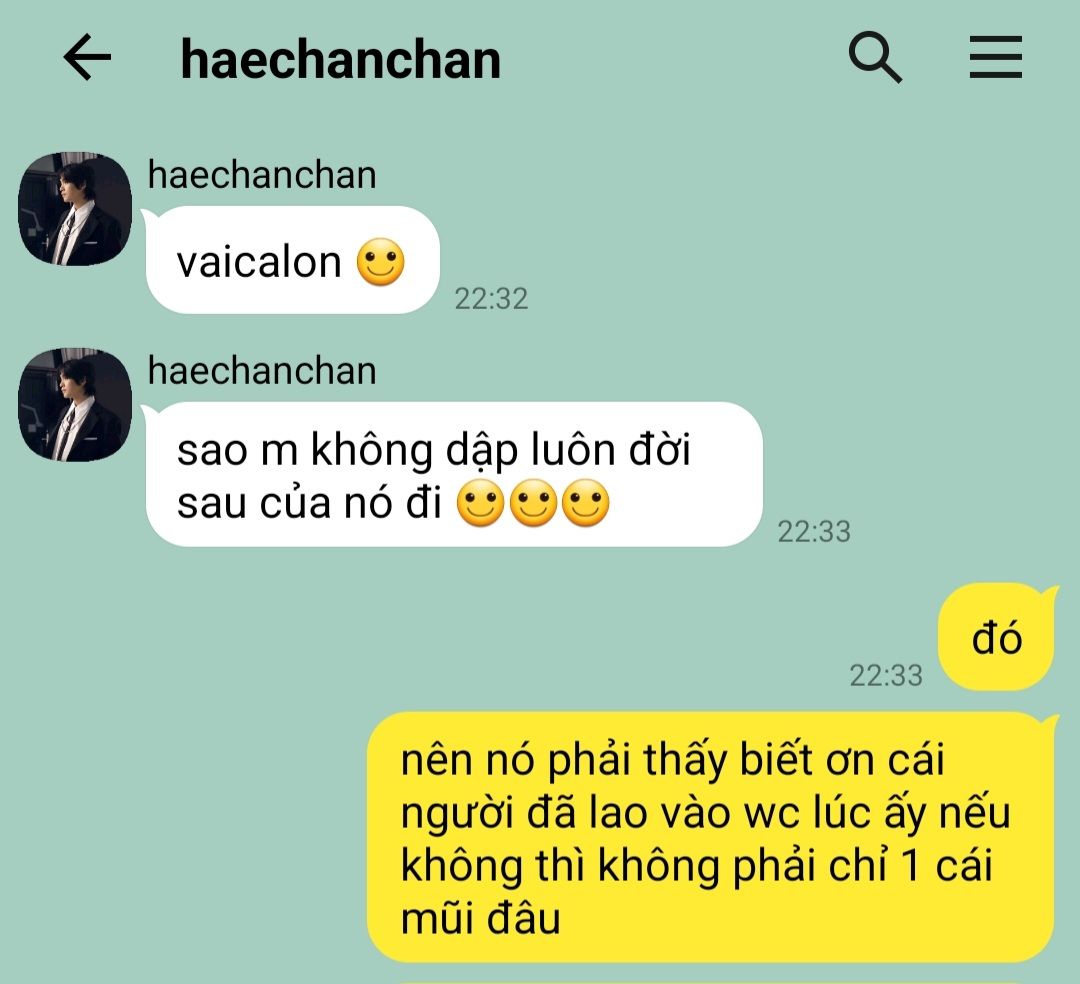Tap 22:33 timestamp beside 'đó' bubble
This screenshot has width=1080, height=984.
click(x=886, y=676)
